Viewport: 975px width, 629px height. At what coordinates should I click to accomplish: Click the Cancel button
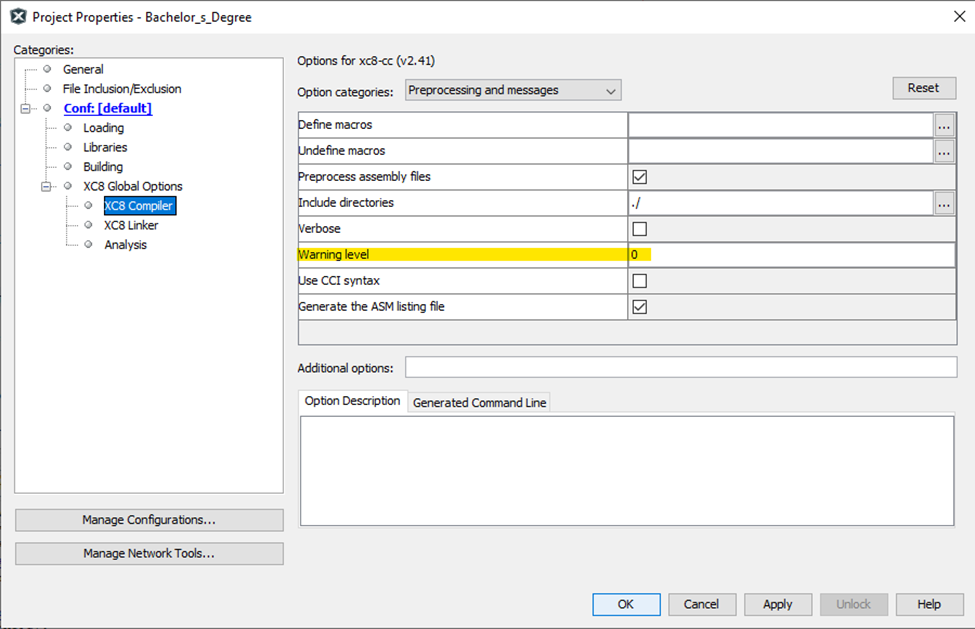coord(701,604)
